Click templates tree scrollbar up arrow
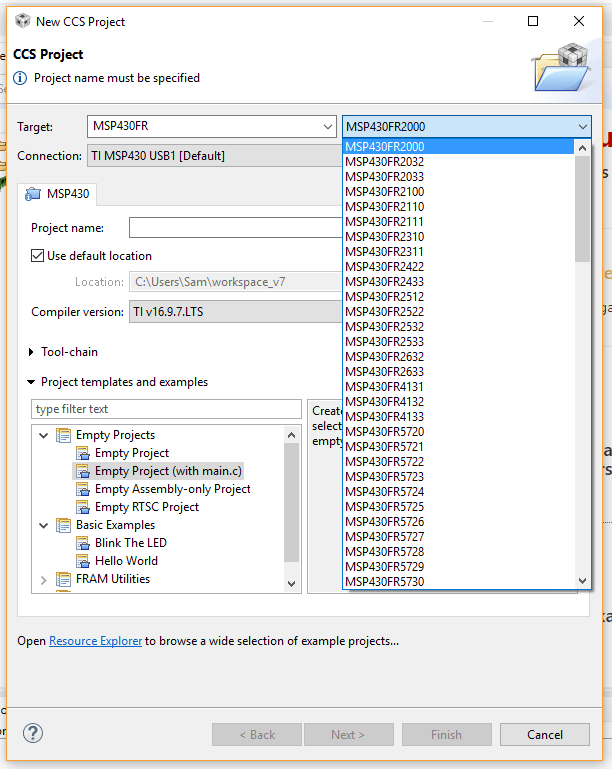612x769 pixels. (292, 435)
